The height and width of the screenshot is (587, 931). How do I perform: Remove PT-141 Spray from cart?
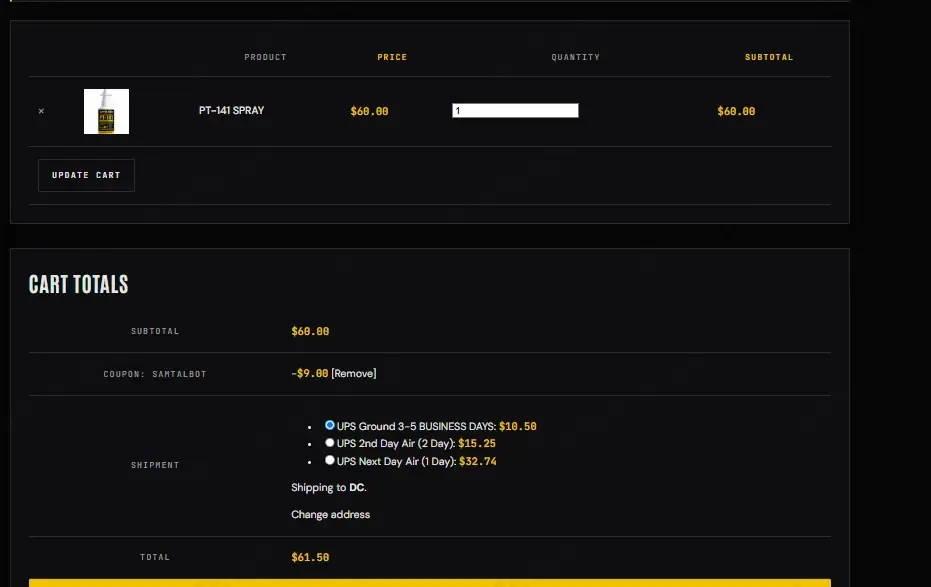pos(41,111)
